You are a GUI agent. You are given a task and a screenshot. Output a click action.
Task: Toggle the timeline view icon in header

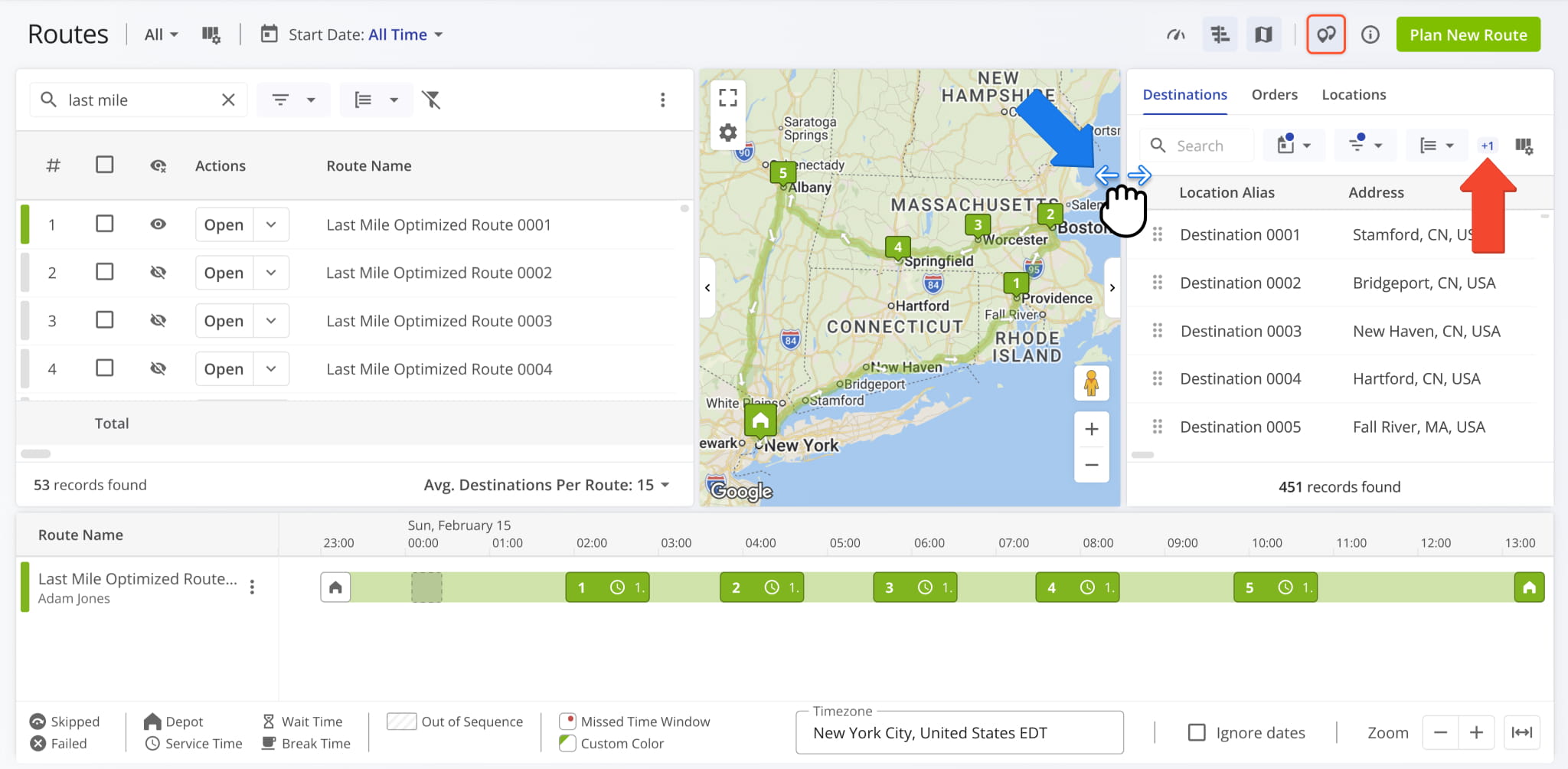[1220, 34]
